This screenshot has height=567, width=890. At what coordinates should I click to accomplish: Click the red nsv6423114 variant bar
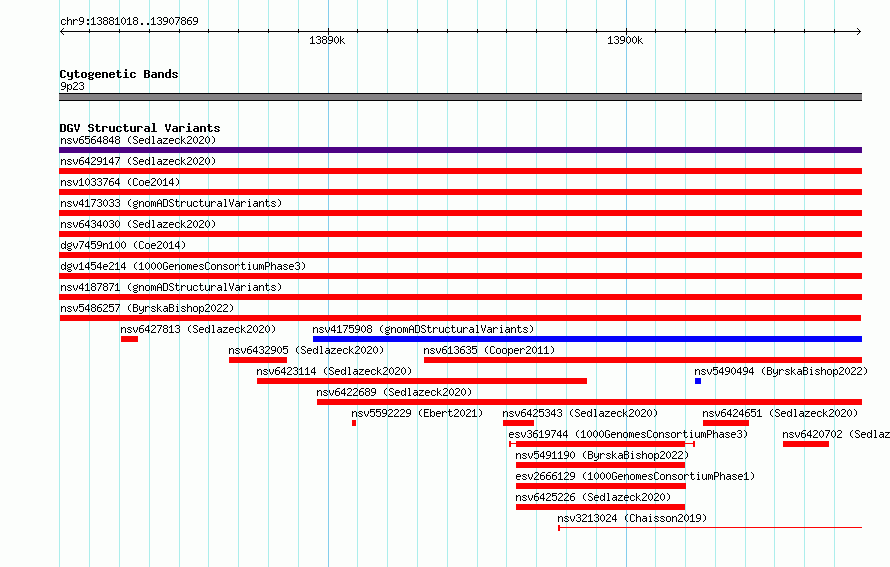(x=422, y=381)
